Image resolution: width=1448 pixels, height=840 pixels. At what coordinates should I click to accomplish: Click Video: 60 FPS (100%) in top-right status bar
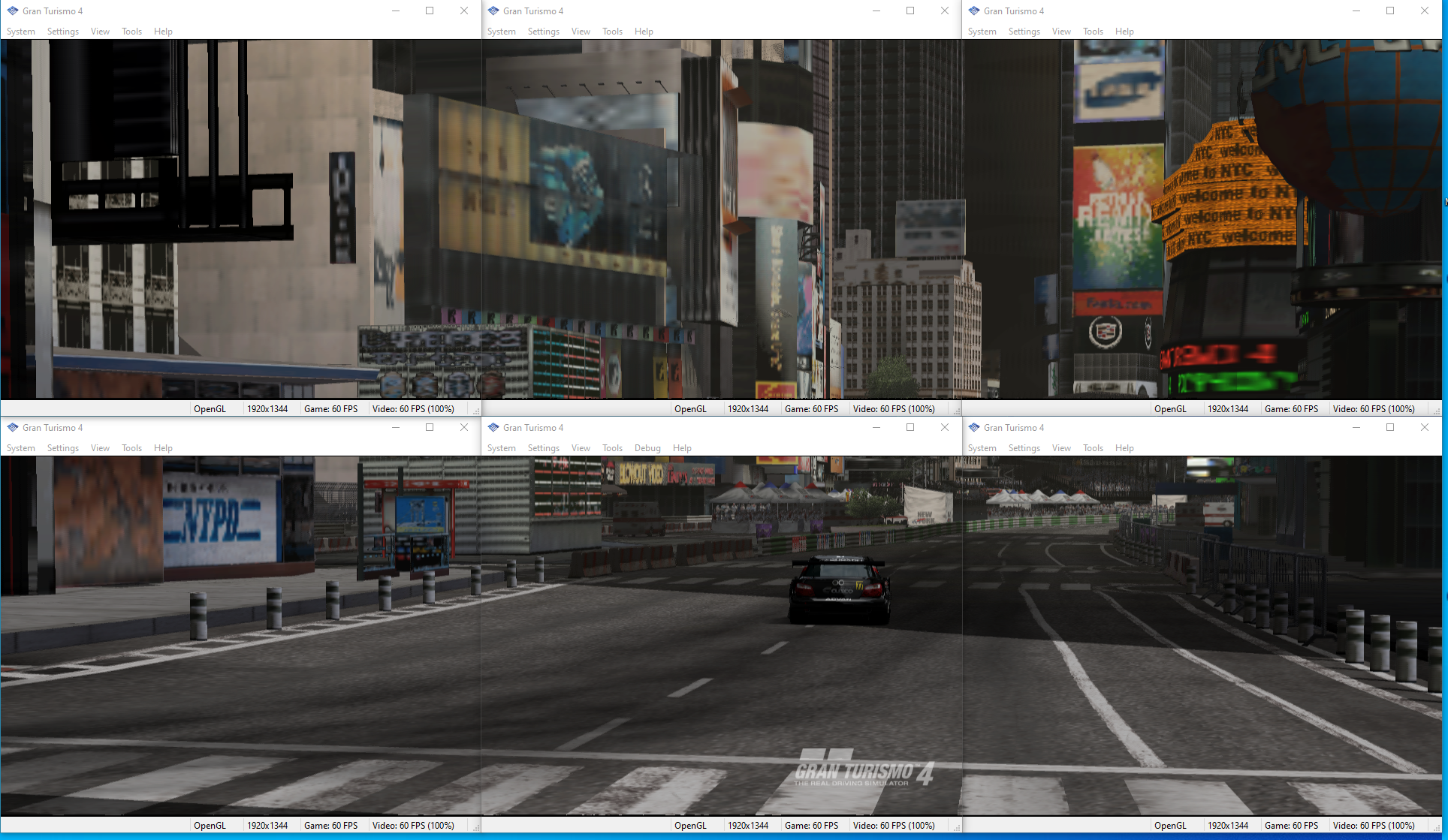(1374, 409)
